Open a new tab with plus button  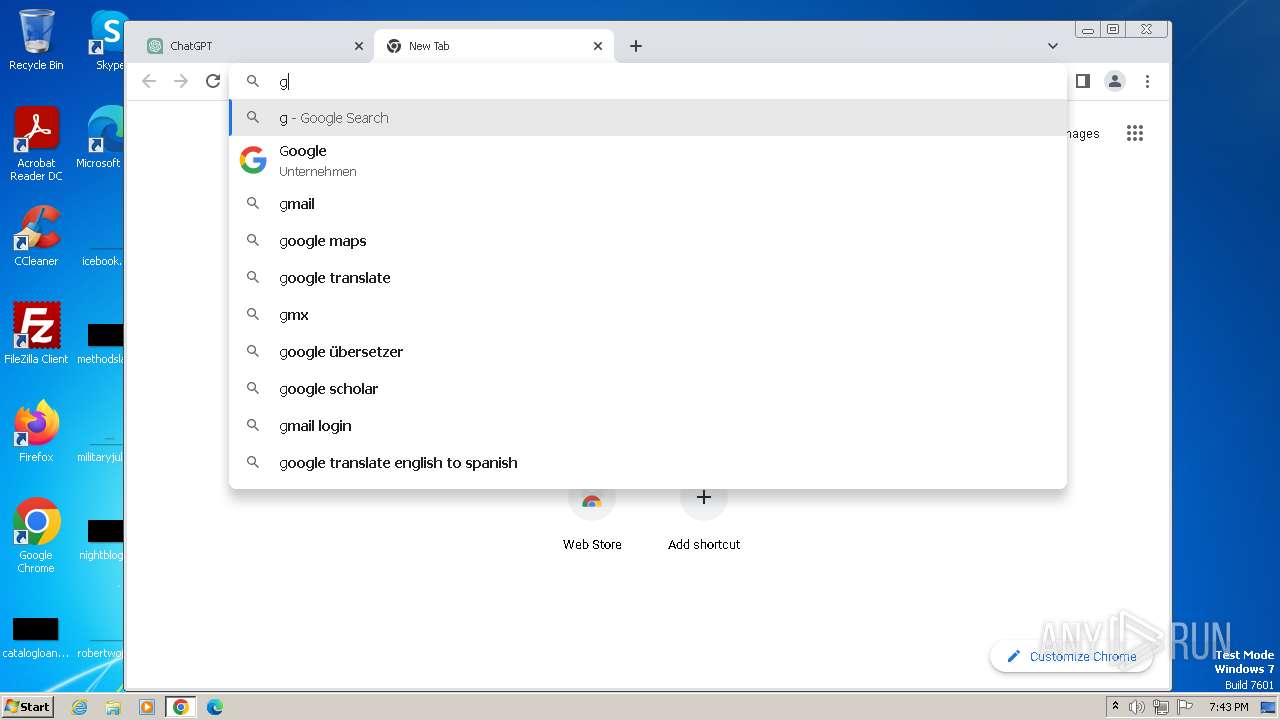pyautogui.click(x=636, y=46)
